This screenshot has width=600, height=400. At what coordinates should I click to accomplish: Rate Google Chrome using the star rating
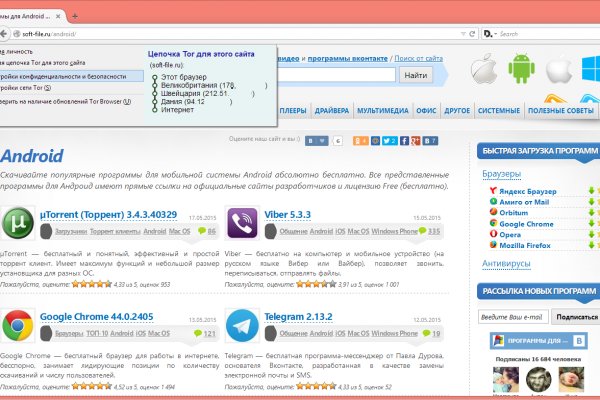click(92, 386)
